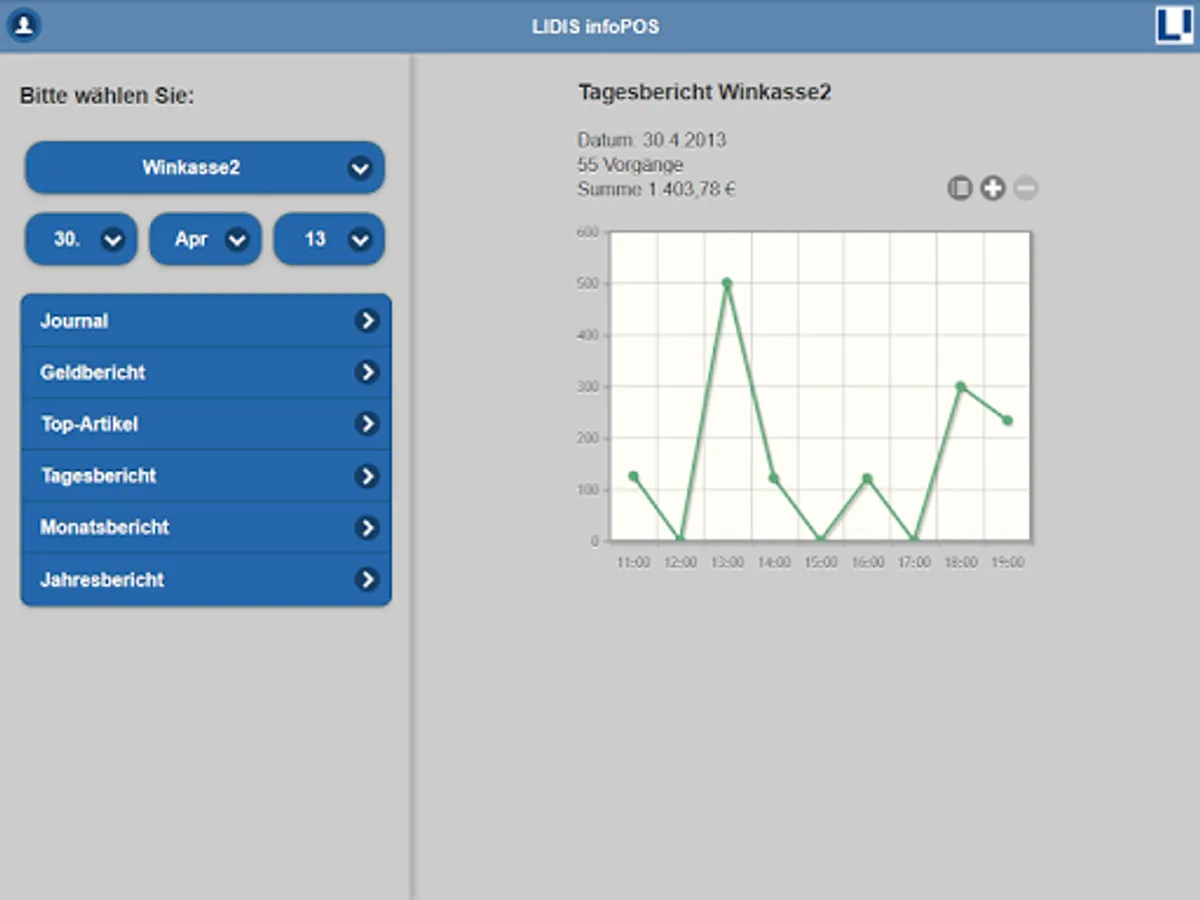Open the Jahresbericht report
1200x900 pixels.
tap(206, 579)
